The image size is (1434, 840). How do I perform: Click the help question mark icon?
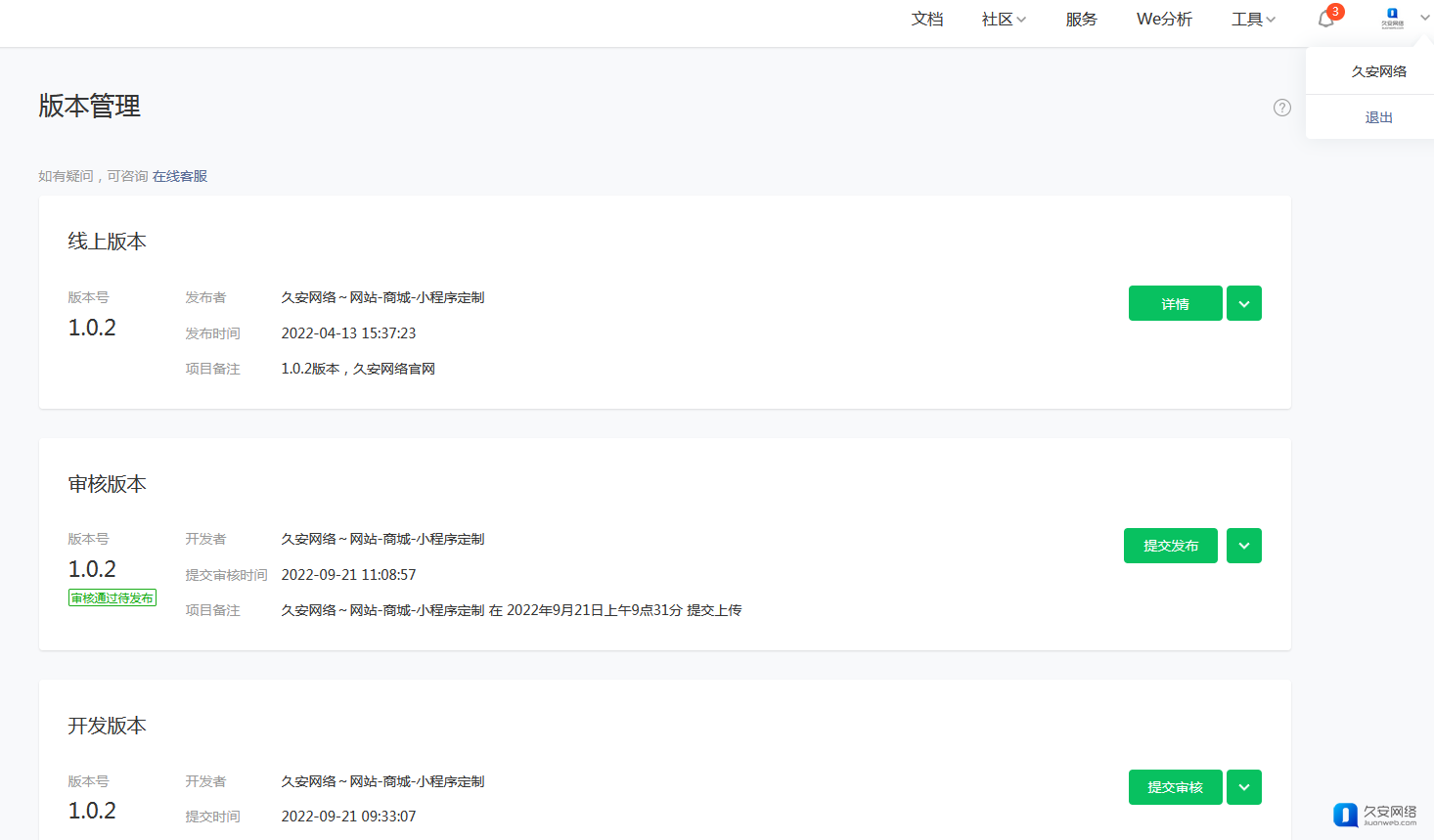pyautogui.click(x=1281, y=108)
